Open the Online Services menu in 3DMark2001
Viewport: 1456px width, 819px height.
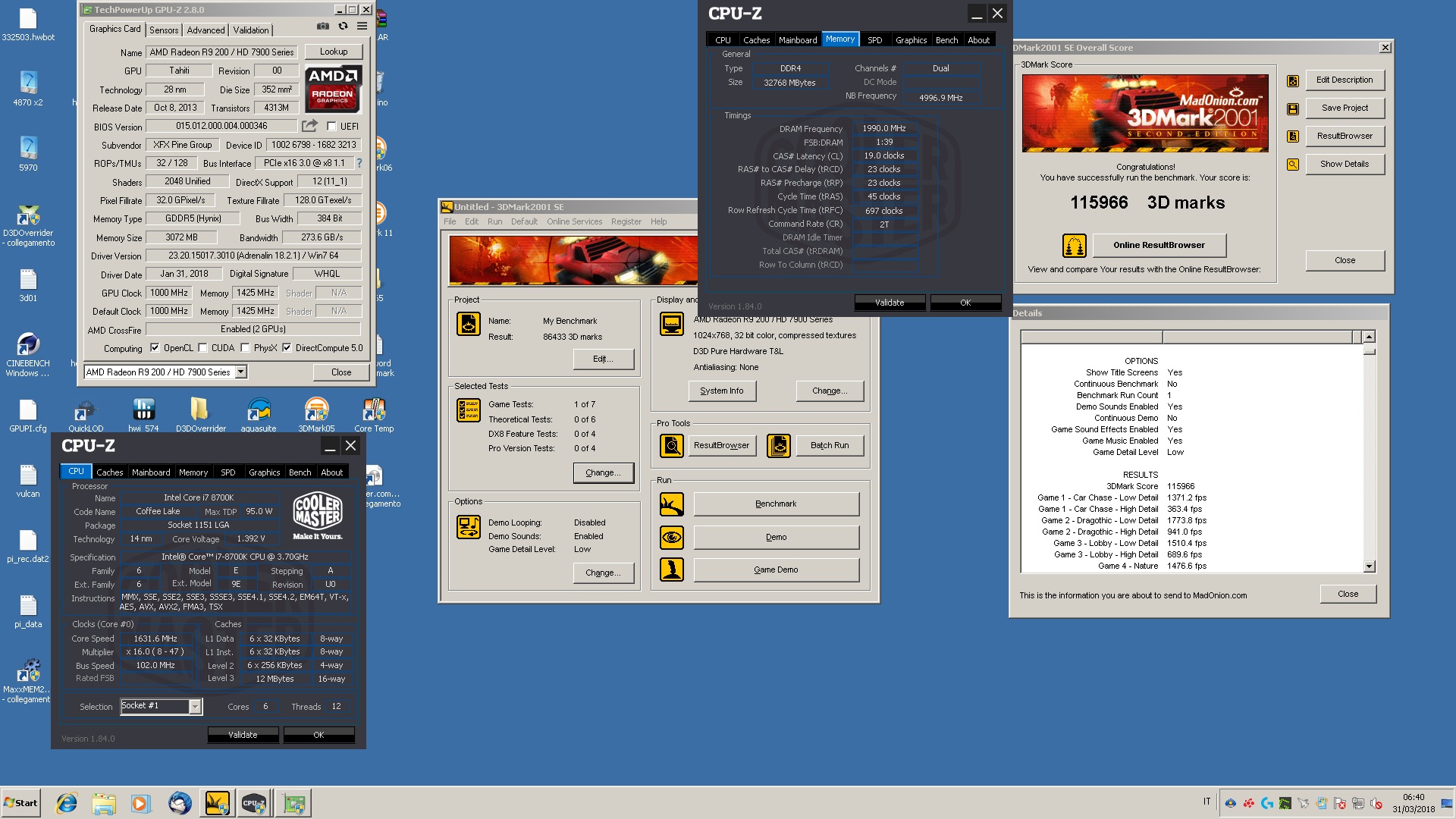coord(574,221)
